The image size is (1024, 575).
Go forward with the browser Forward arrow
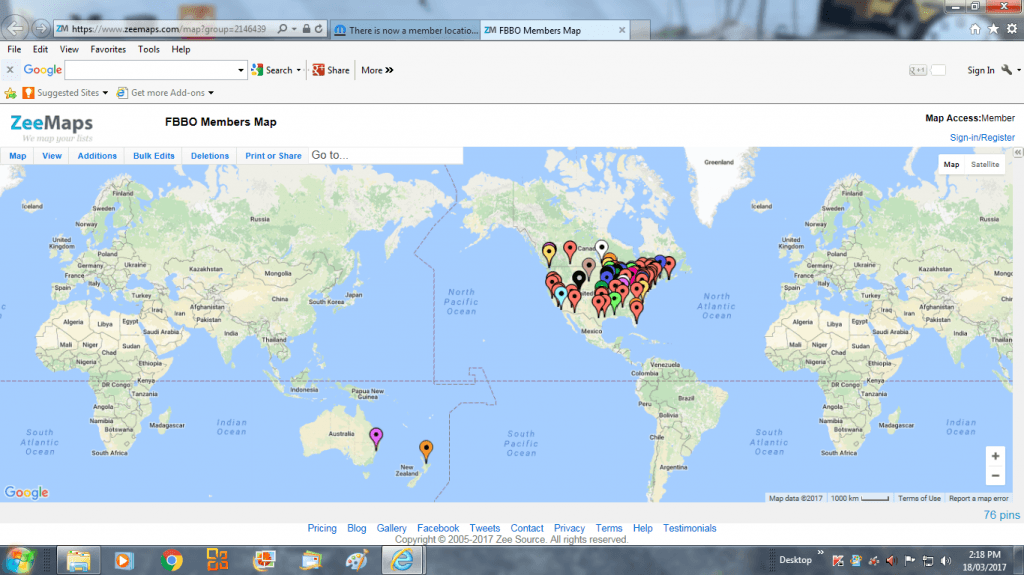tap(40, 29)
